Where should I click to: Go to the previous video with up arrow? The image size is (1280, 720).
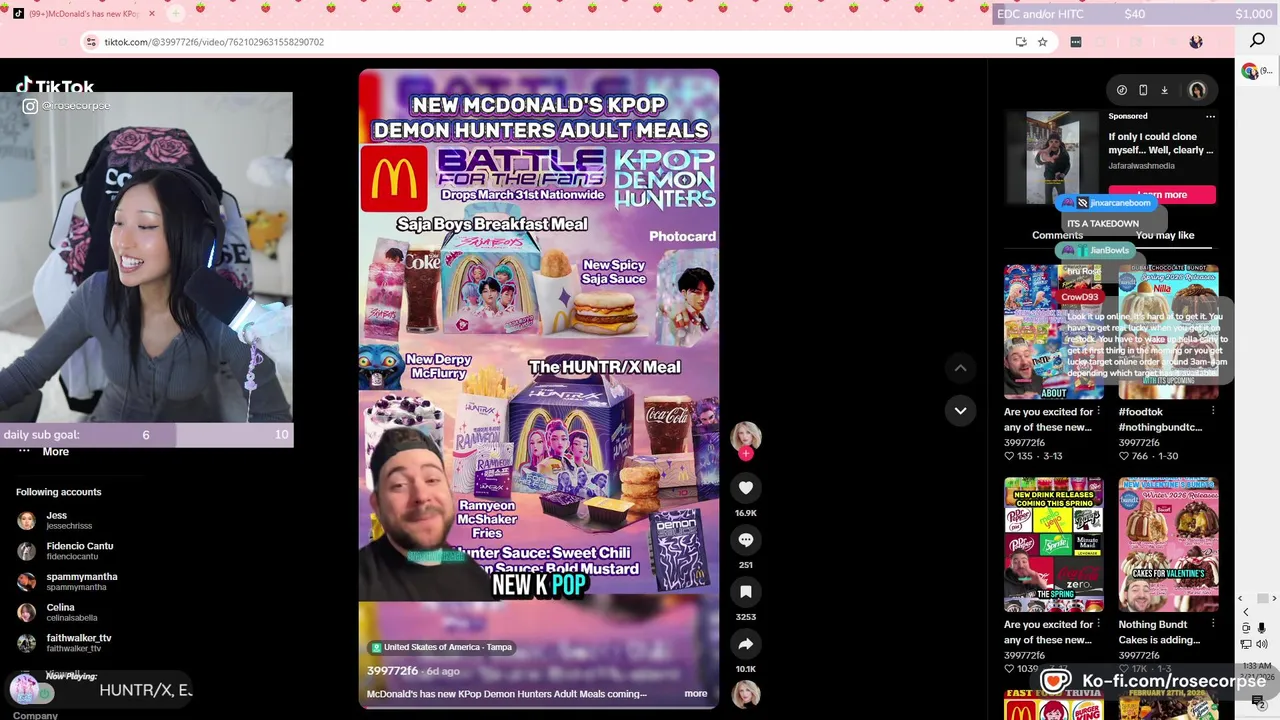[x=960, y=368]
